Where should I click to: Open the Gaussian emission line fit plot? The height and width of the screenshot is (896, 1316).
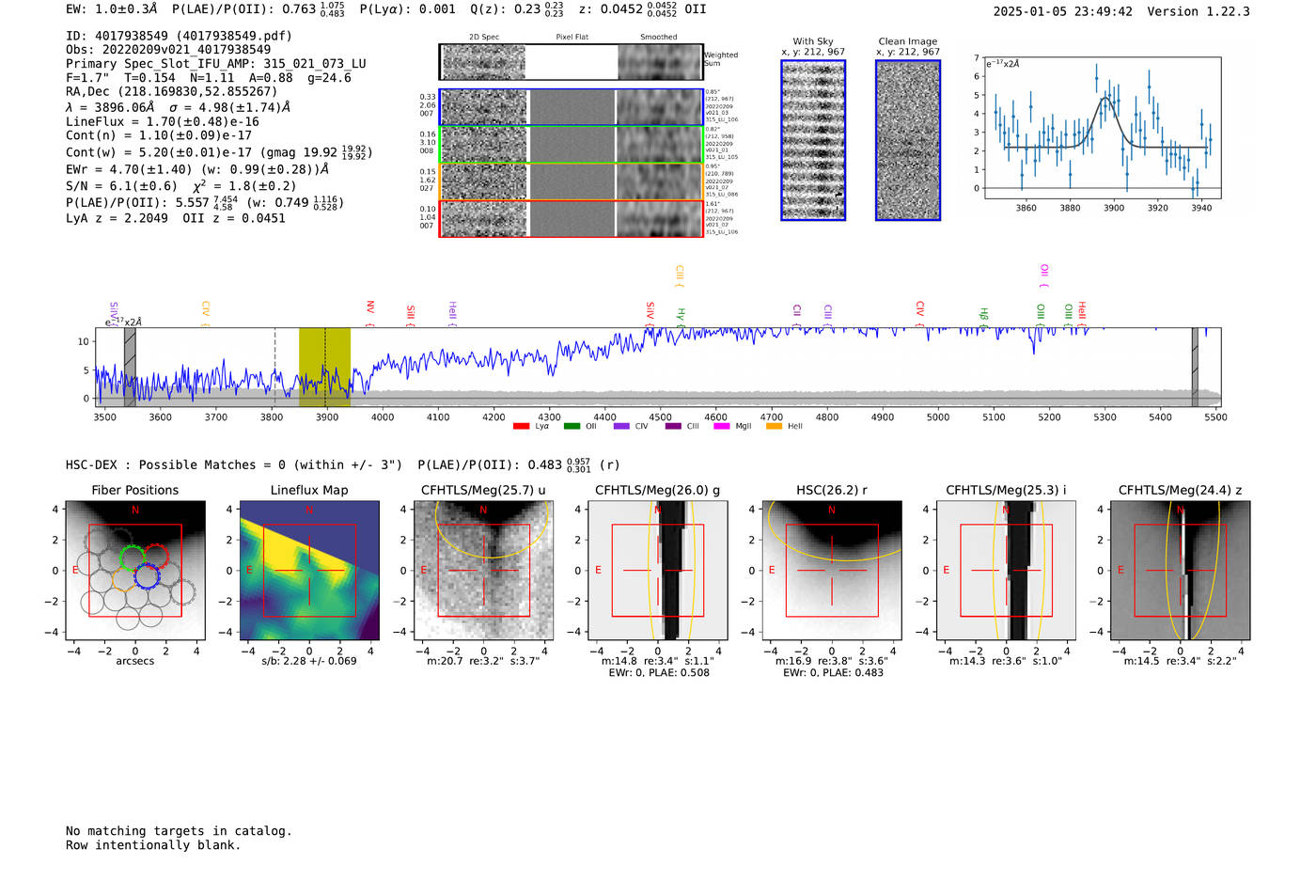(x=1102, y=128)
